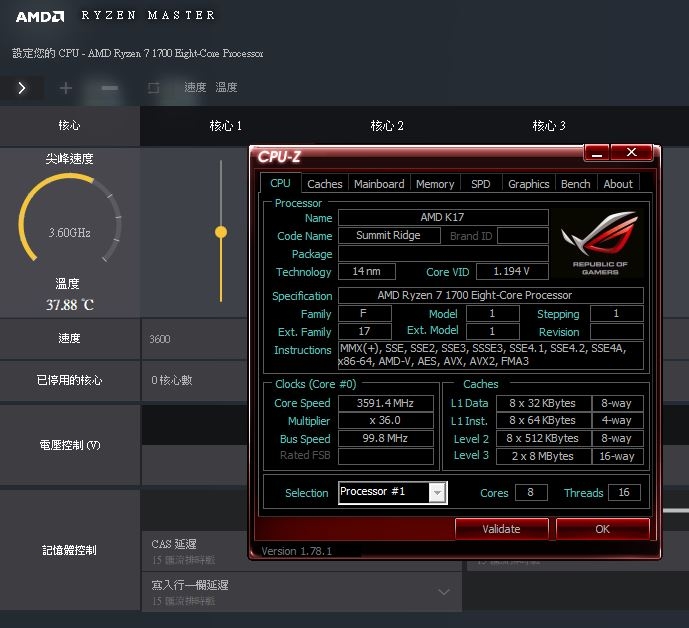Switch to the Caches tab in CPU-Z
689x628 pixels.
pos(325,184)
